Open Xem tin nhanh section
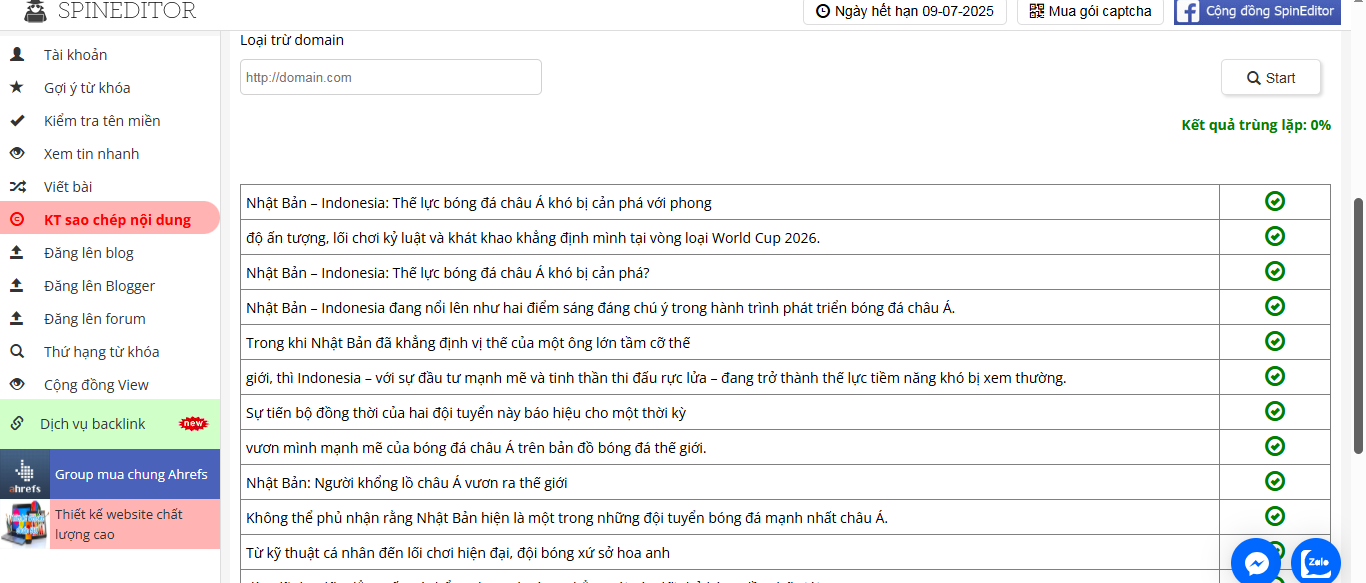 (x=91, y=154)
